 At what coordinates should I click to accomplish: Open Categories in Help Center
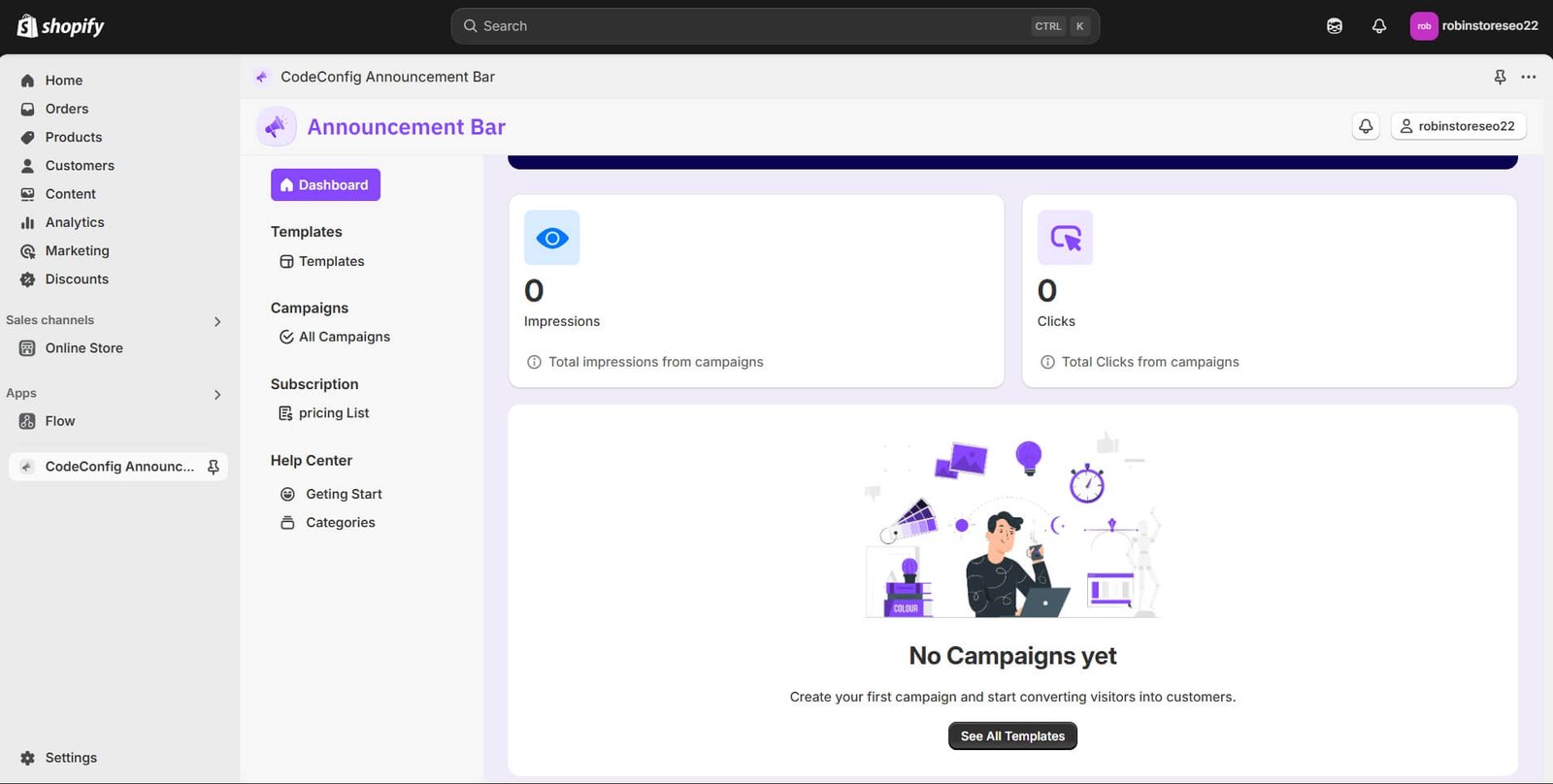tap(327, 522)
